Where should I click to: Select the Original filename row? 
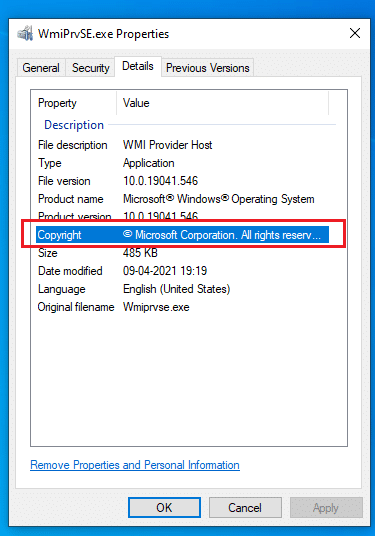(x=183, y=307)
